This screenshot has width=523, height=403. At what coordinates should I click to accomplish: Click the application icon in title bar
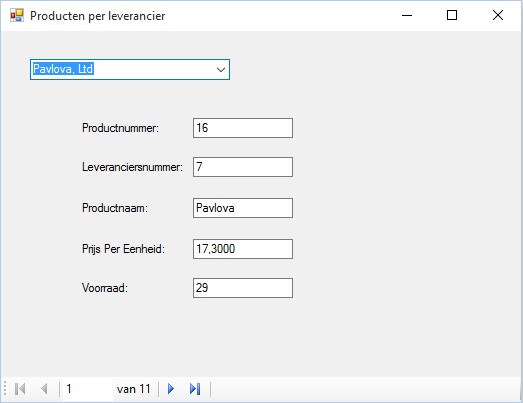[x=17, y=15]
